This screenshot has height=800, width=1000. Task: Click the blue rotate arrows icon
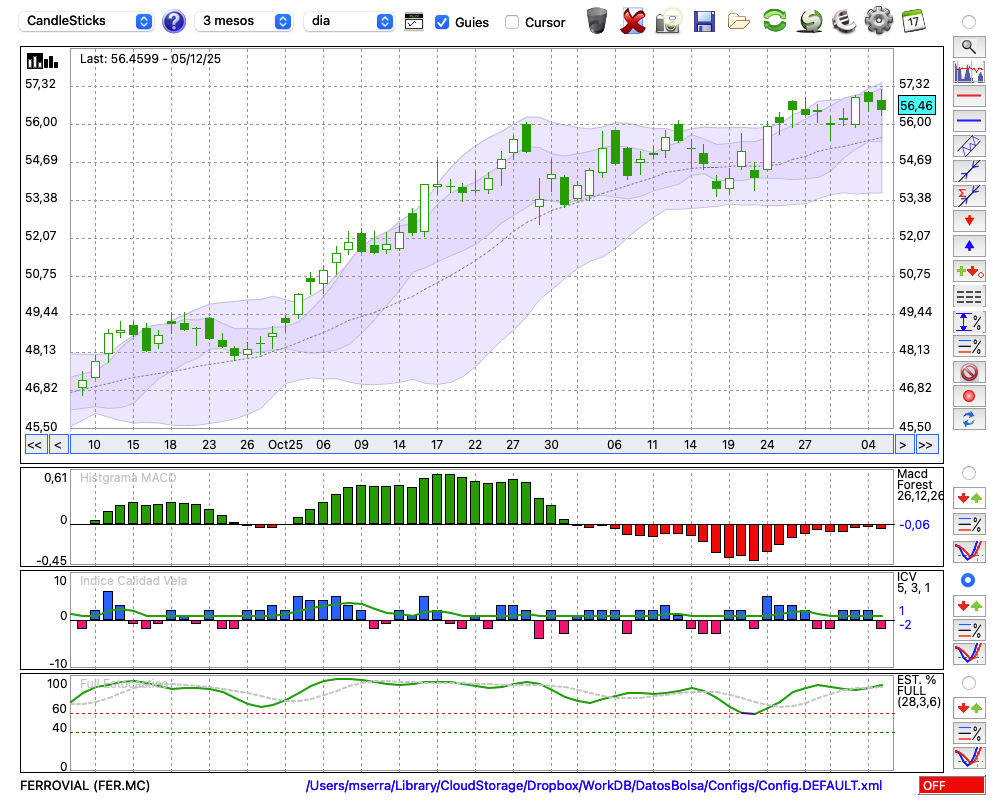click(969, 420)
